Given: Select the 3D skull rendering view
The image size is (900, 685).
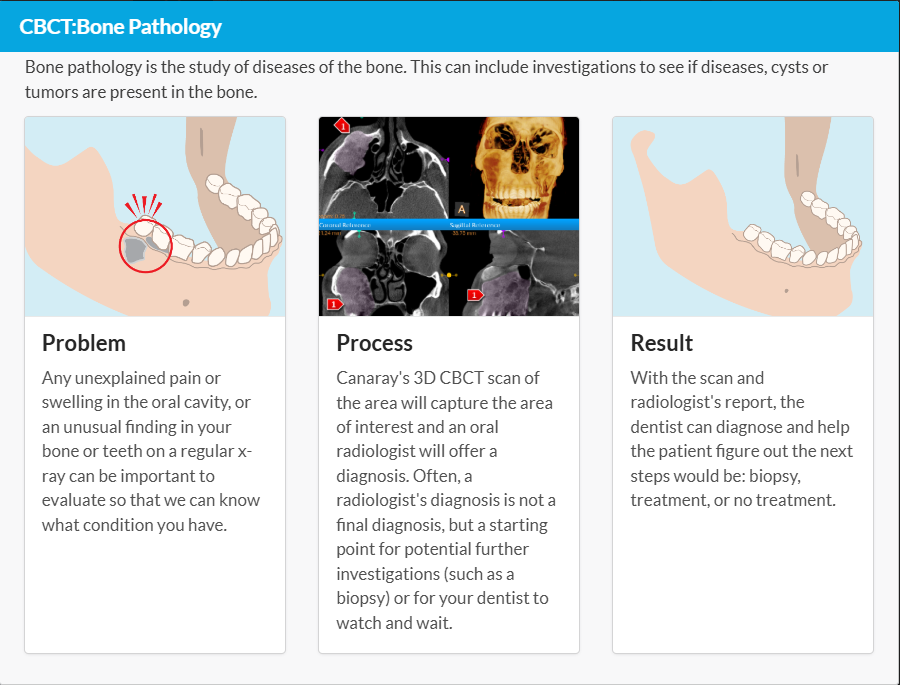Looking at the screenshot, I should click(x=515, y=167).
